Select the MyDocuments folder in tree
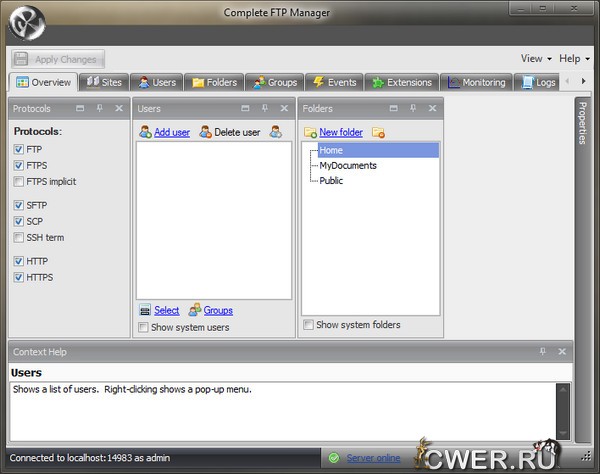This screenshot has width=600, height=474. tap(348, 165)
